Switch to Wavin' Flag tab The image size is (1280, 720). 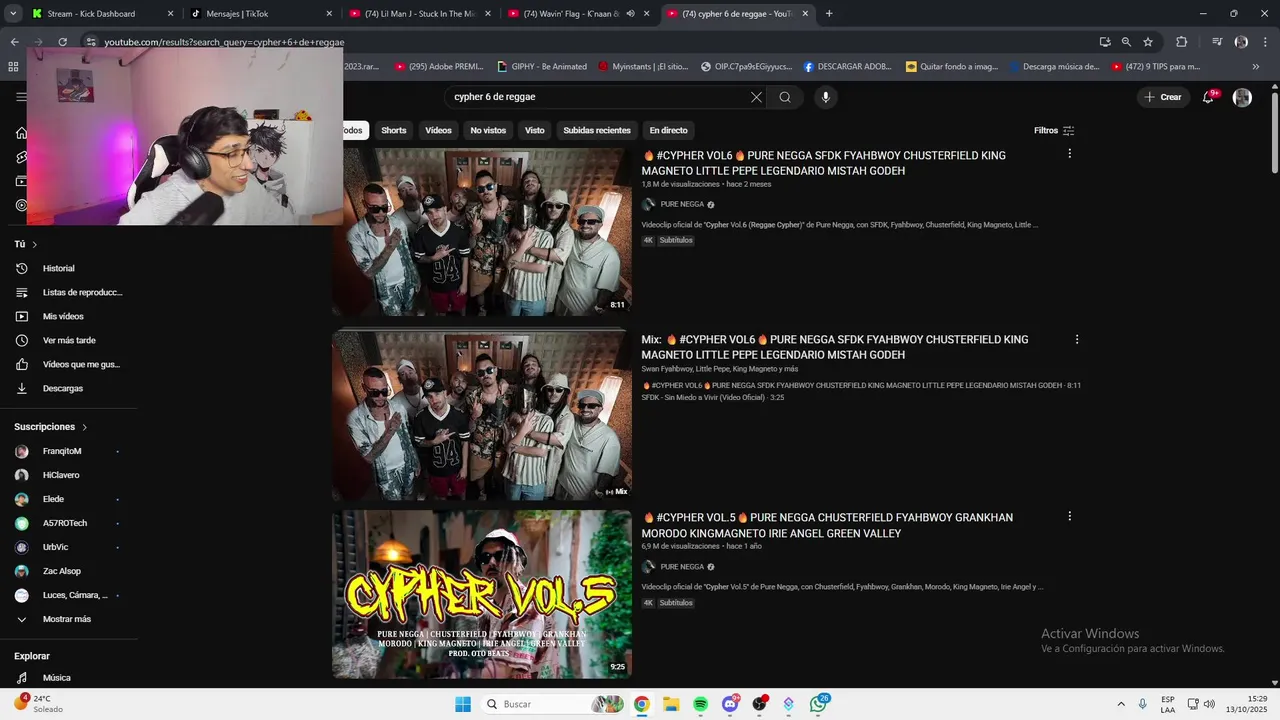pos(578,14)
